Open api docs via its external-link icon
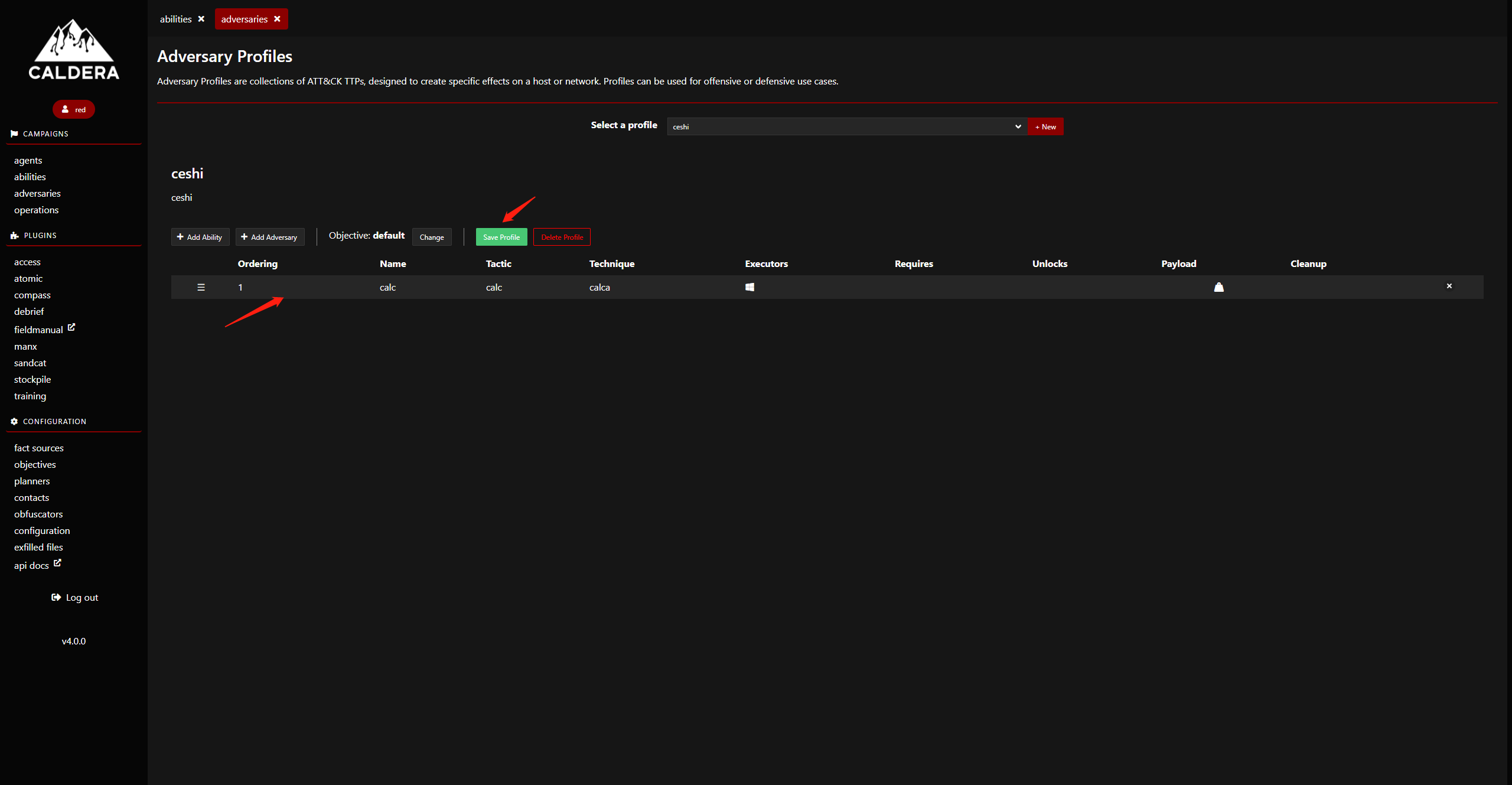The height and width of the screenshot is (785, 1512). (x=57, y=562)
